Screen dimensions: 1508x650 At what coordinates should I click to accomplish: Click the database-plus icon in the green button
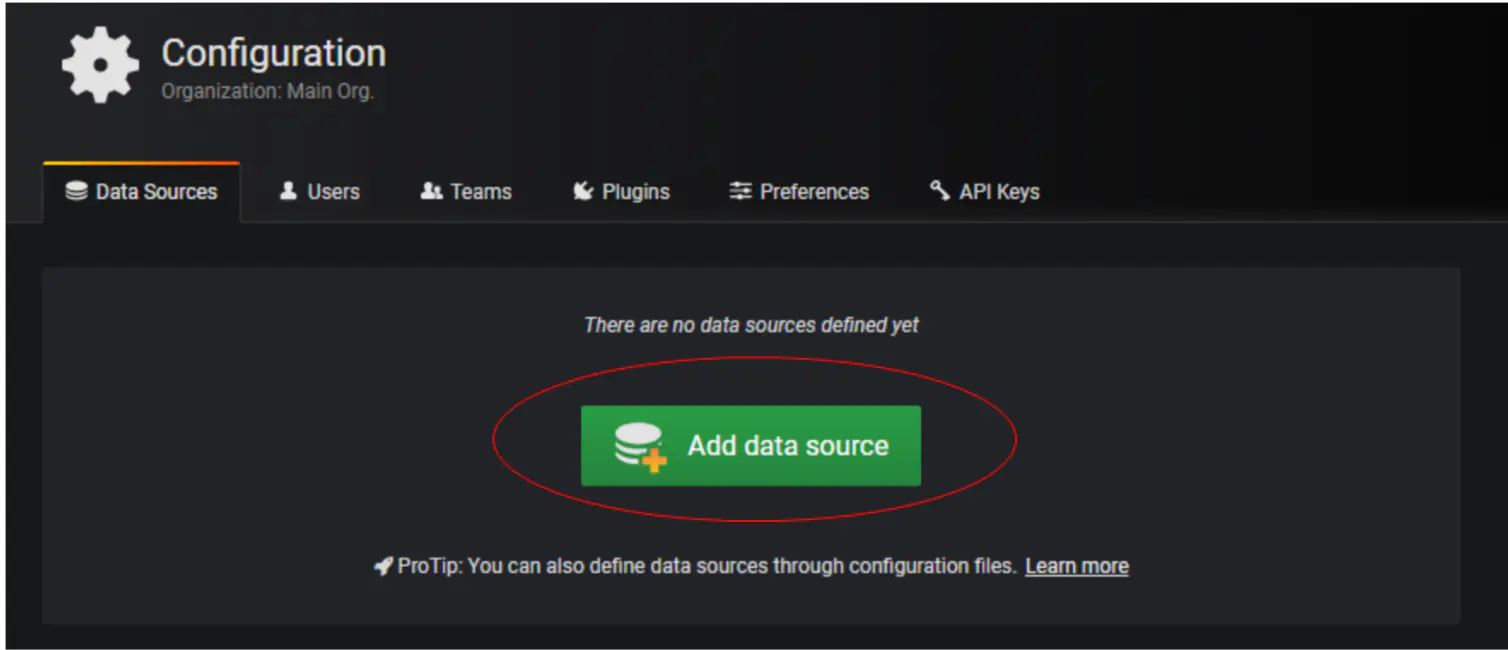pos(640,446)
